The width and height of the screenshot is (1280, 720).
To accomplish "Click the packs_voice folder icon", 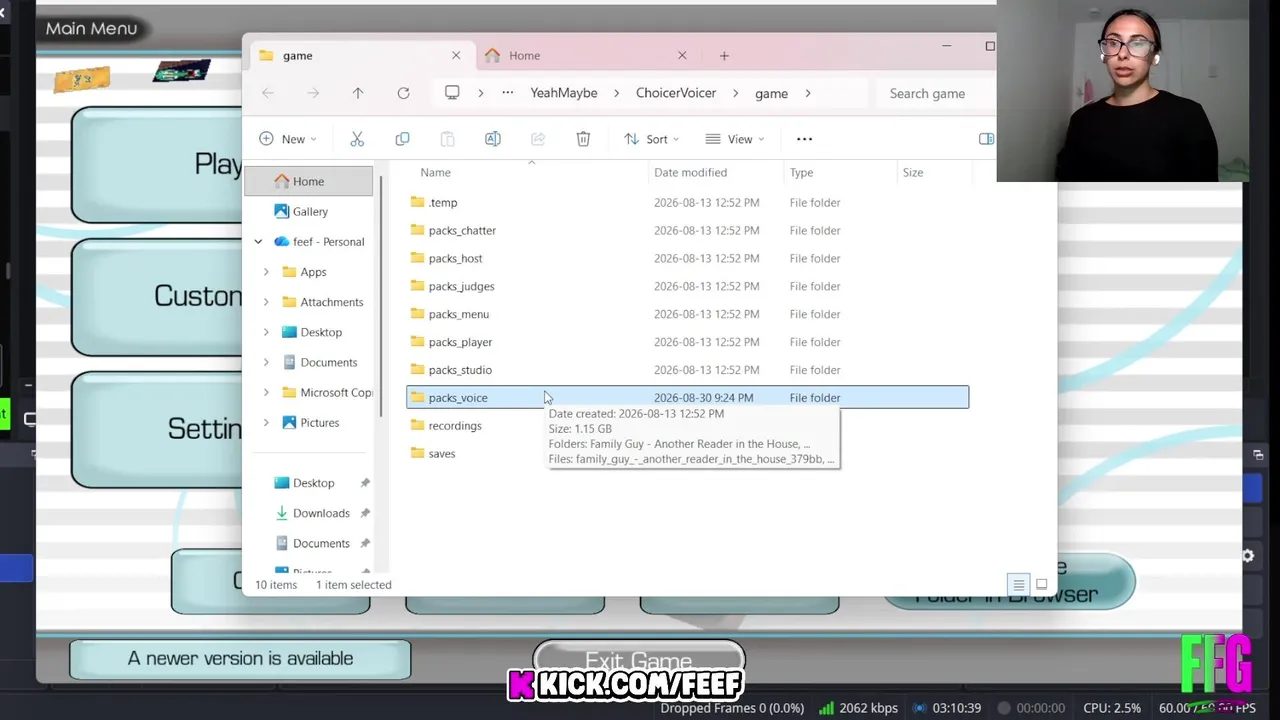I will click(418, 398).
